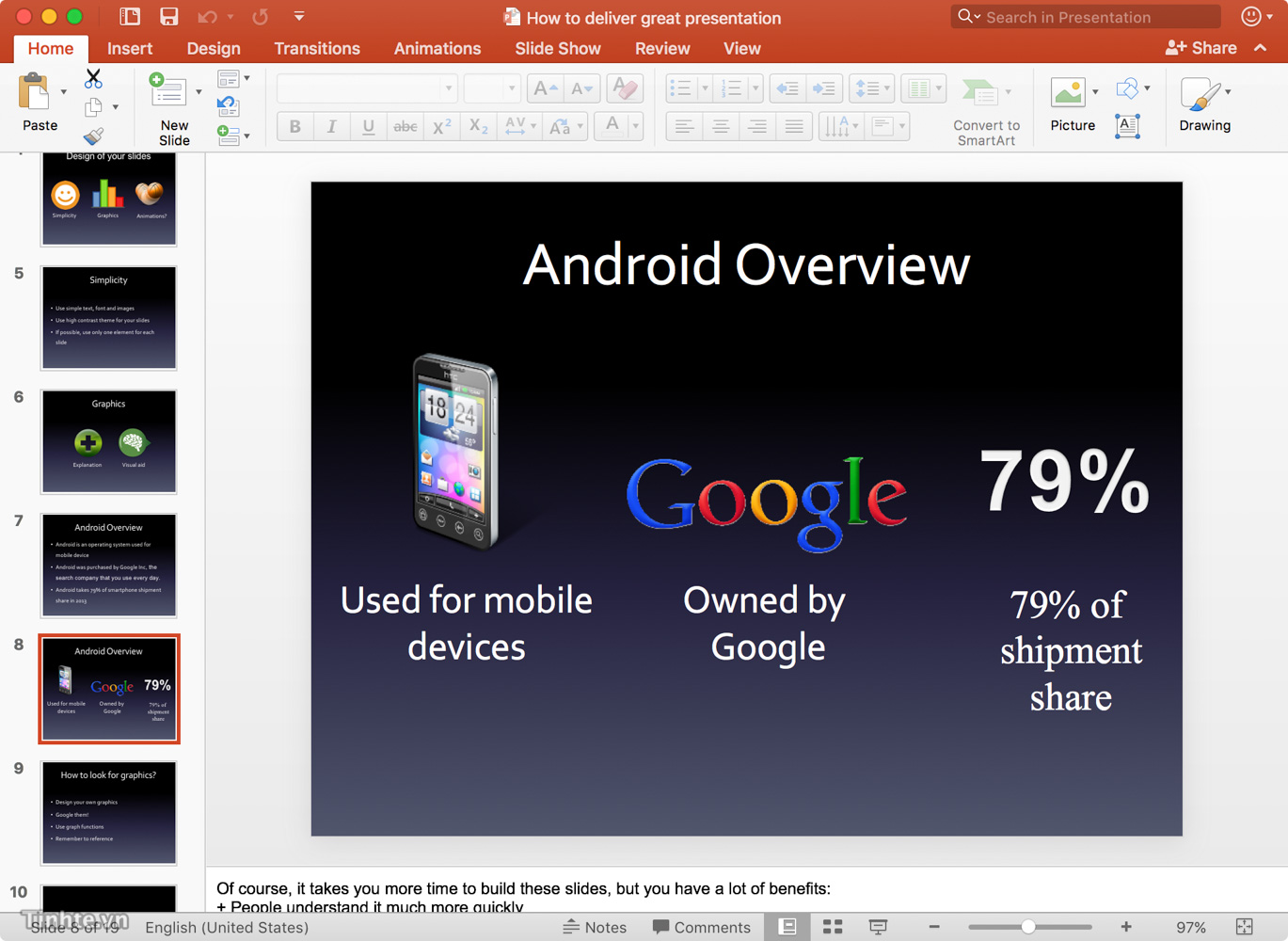Toggle Italic formatting
The image size is (1288, 941).
click(x=331, y=126)
